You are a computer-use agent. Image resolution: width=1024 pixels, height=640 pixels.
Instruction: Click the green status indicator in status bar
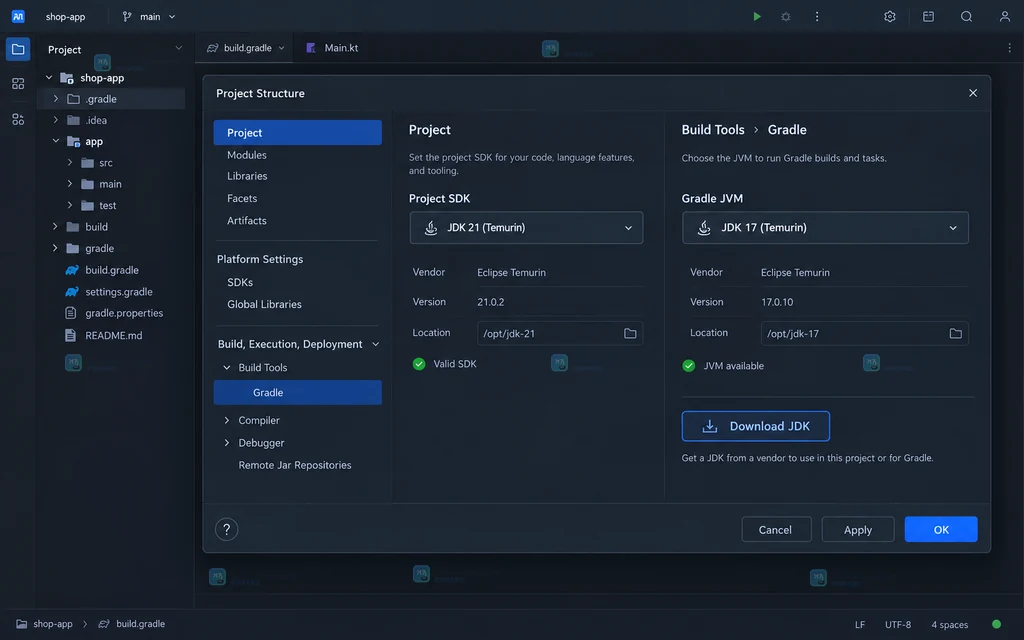(x=996, y=624)
